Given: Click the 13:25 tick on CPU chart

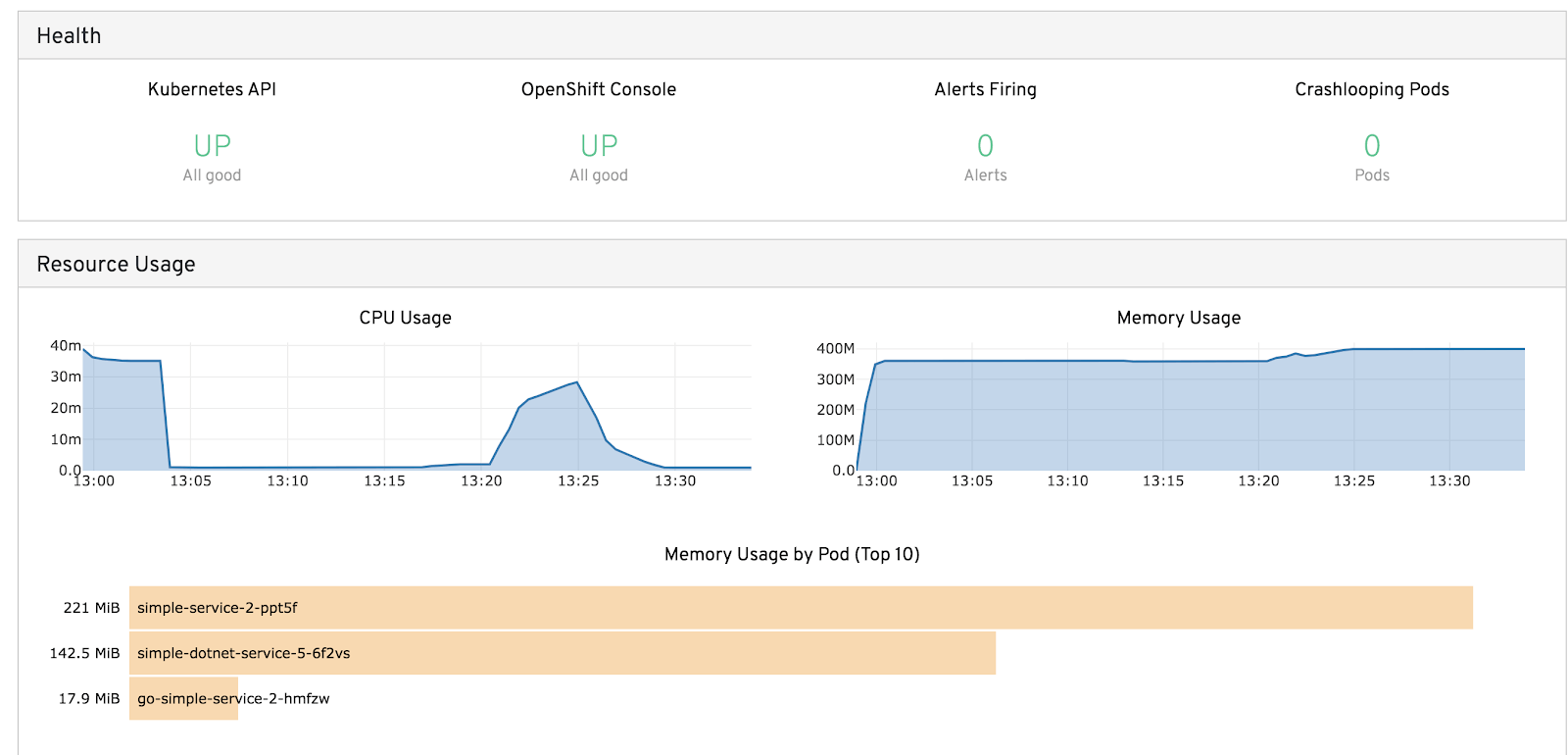Looking at the screenshot, I should pyautogui.click(x=578, y=481).
